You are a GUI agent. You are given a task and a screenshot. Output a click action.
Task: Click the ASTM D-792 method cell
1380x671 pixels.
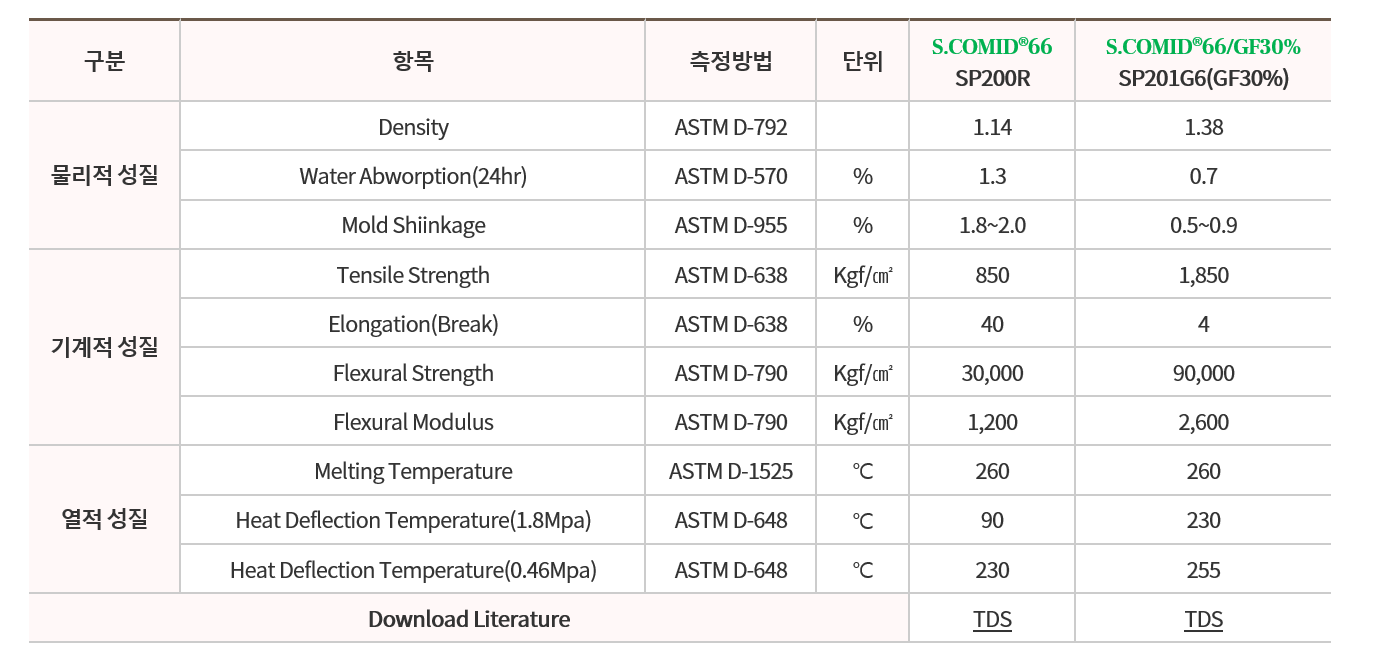[x=731, y=128]
